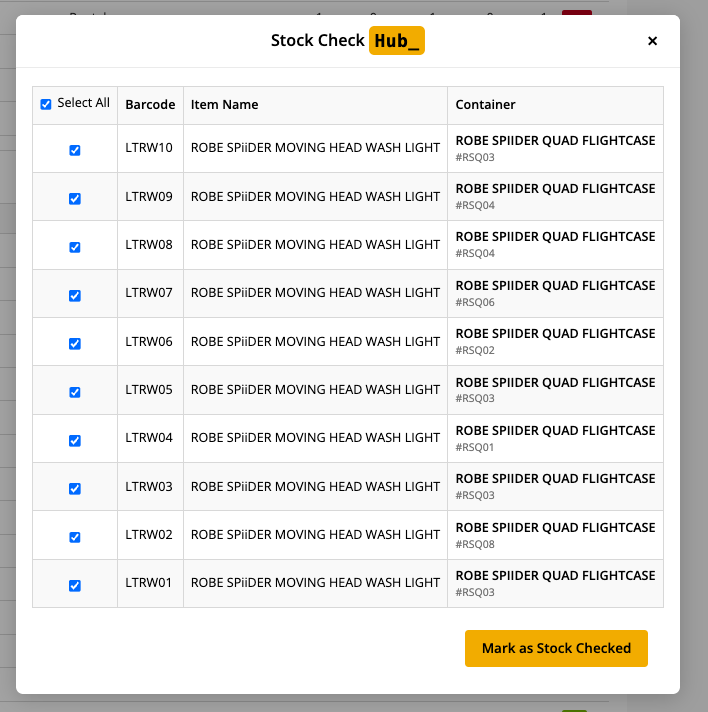Uncheck the LTRW09 row checkbox

click(75, 199)
